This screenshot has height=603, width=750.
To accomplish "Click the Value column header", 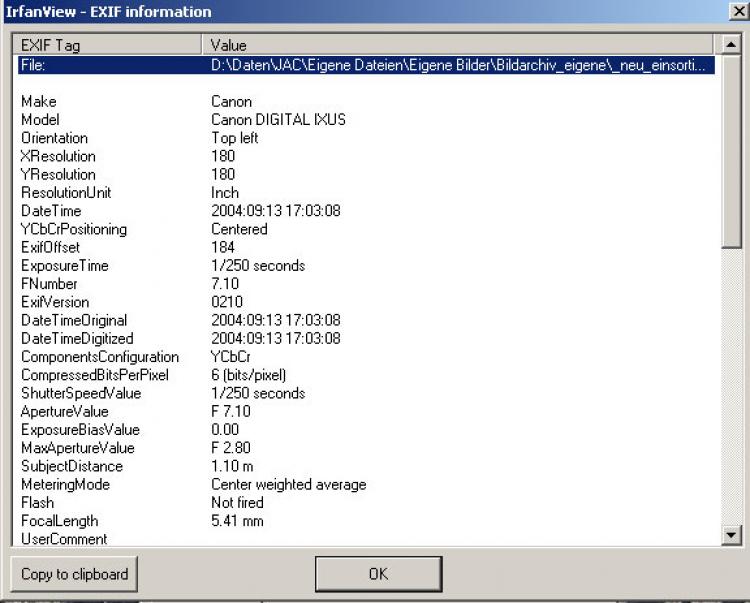I will point(460,45).
